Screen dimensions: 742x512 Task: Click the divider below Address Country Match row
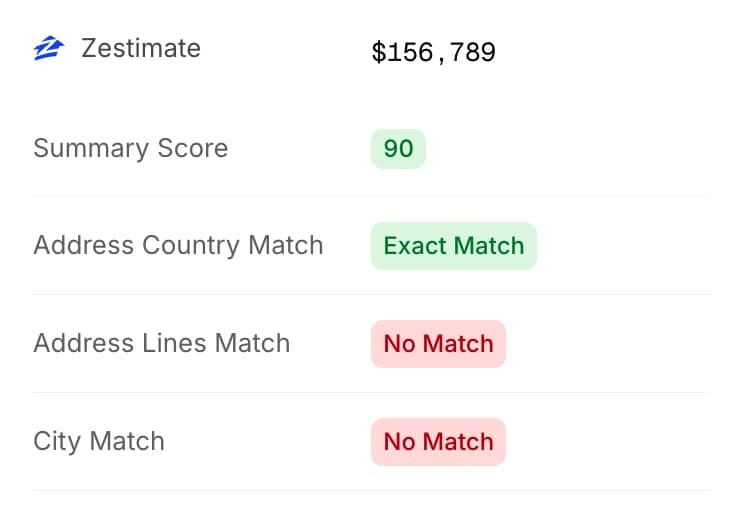[x=371, y=295]
